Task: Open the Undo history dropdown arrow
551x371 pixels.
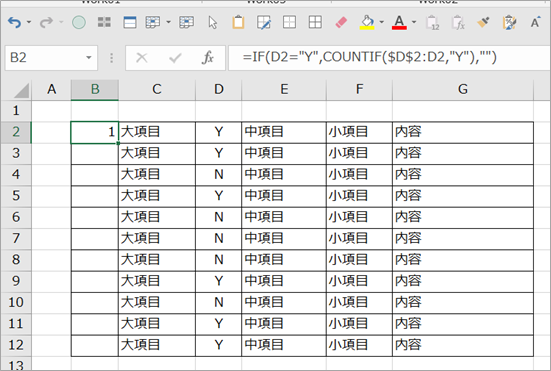Action: click(x=29, y=22)
